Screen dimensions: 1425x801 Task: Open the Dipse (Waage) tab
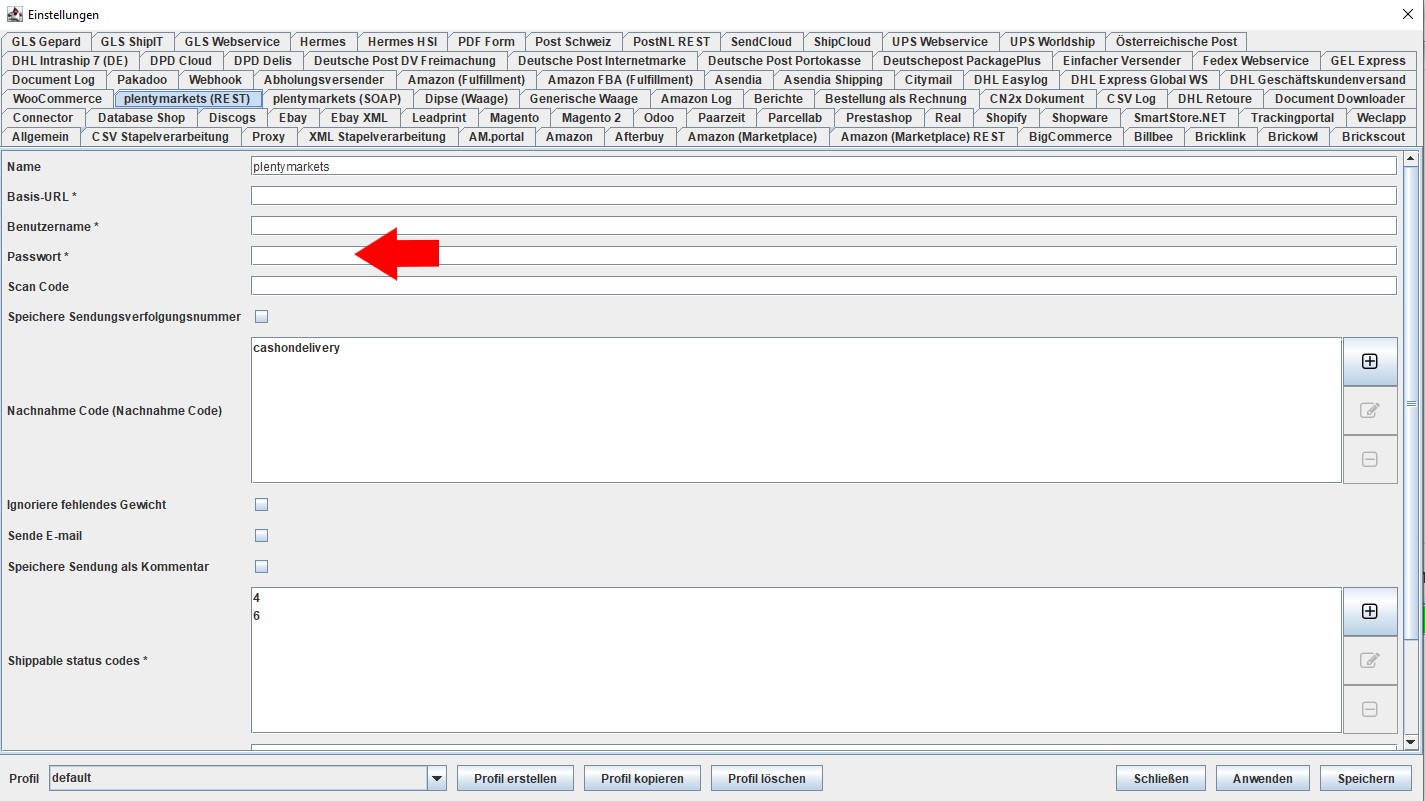click(x=466, y=99)
